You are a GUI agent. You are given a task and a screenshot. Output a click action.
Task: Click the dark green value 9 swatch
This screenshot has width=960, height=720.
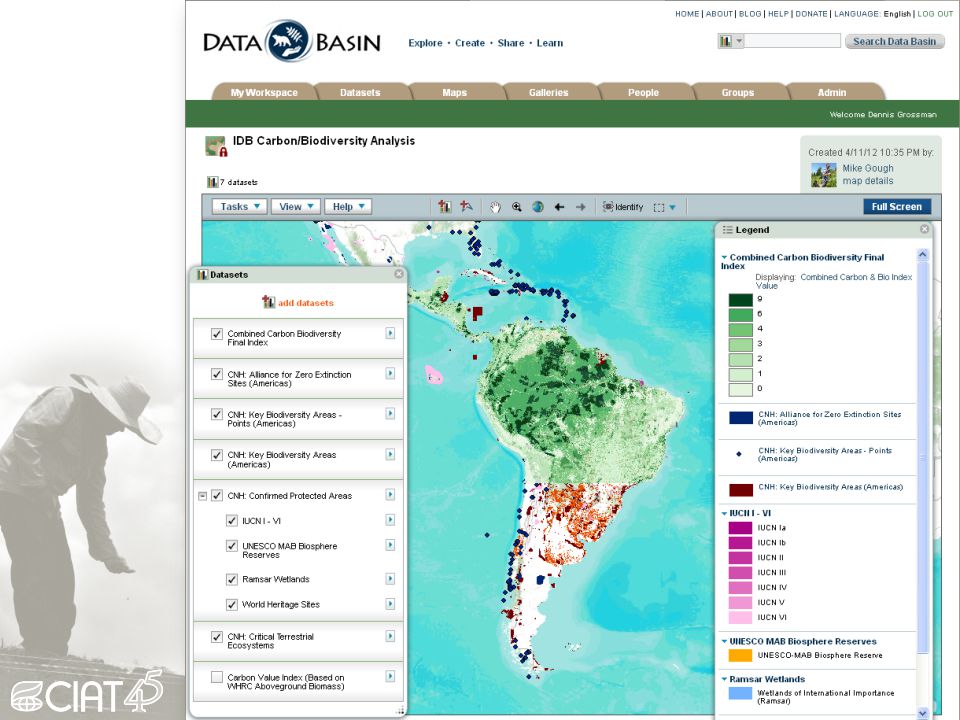(x=740, y=299)
